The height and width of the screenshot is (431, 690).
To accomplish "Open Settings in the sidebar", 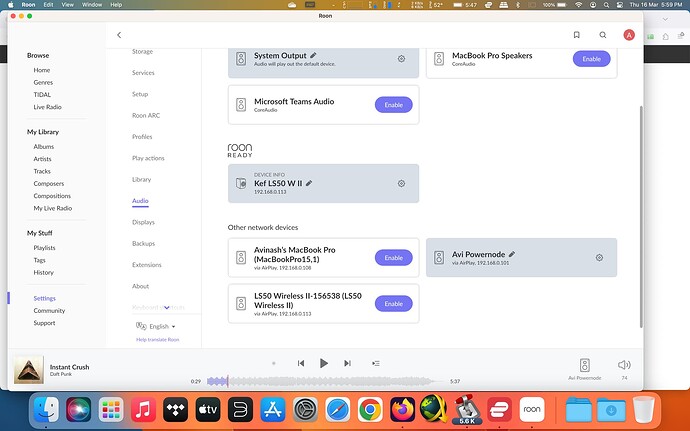I will click(x=44, y=298).
